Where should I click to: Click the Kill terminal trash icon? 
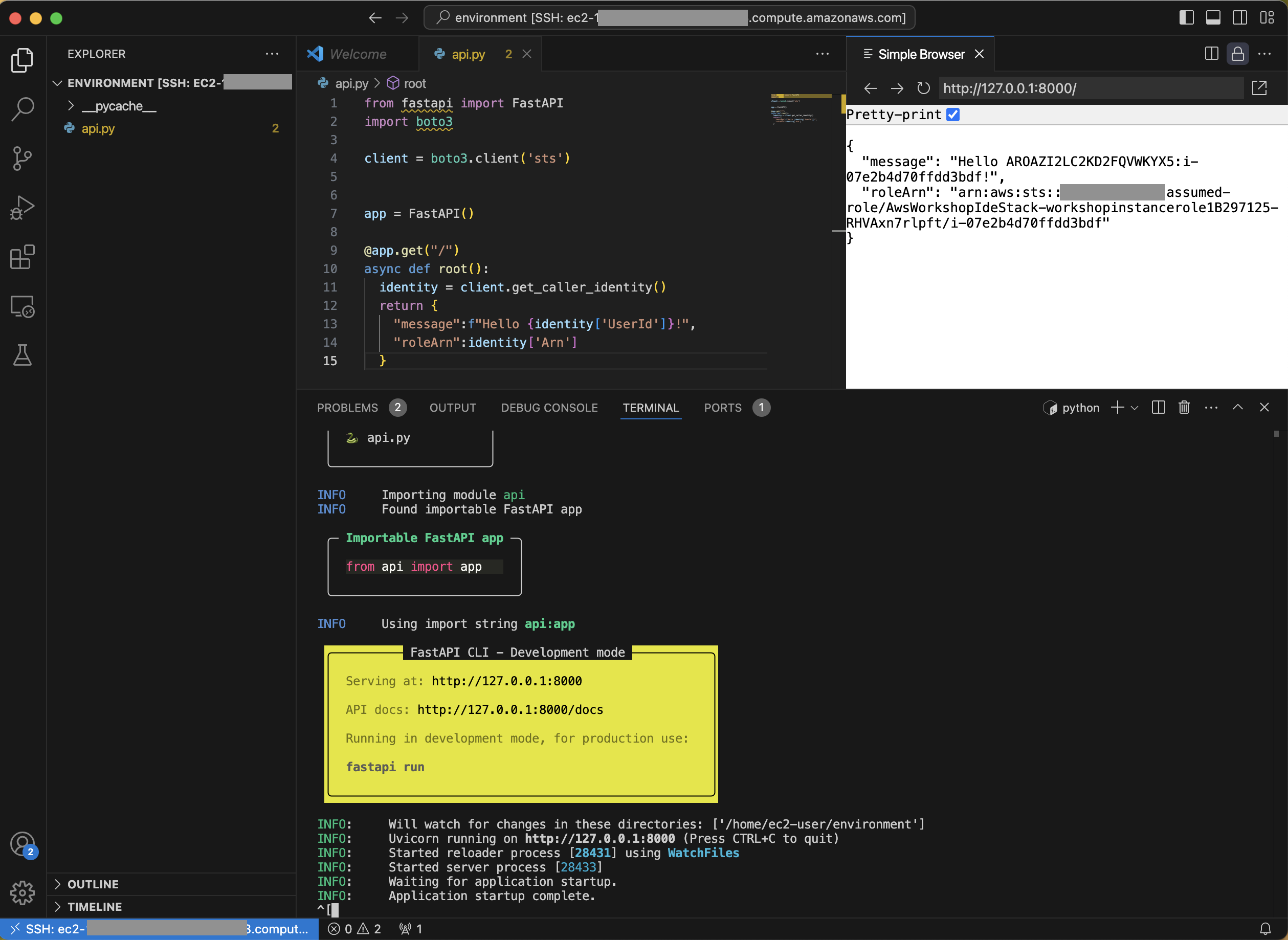click(1184, 407)
